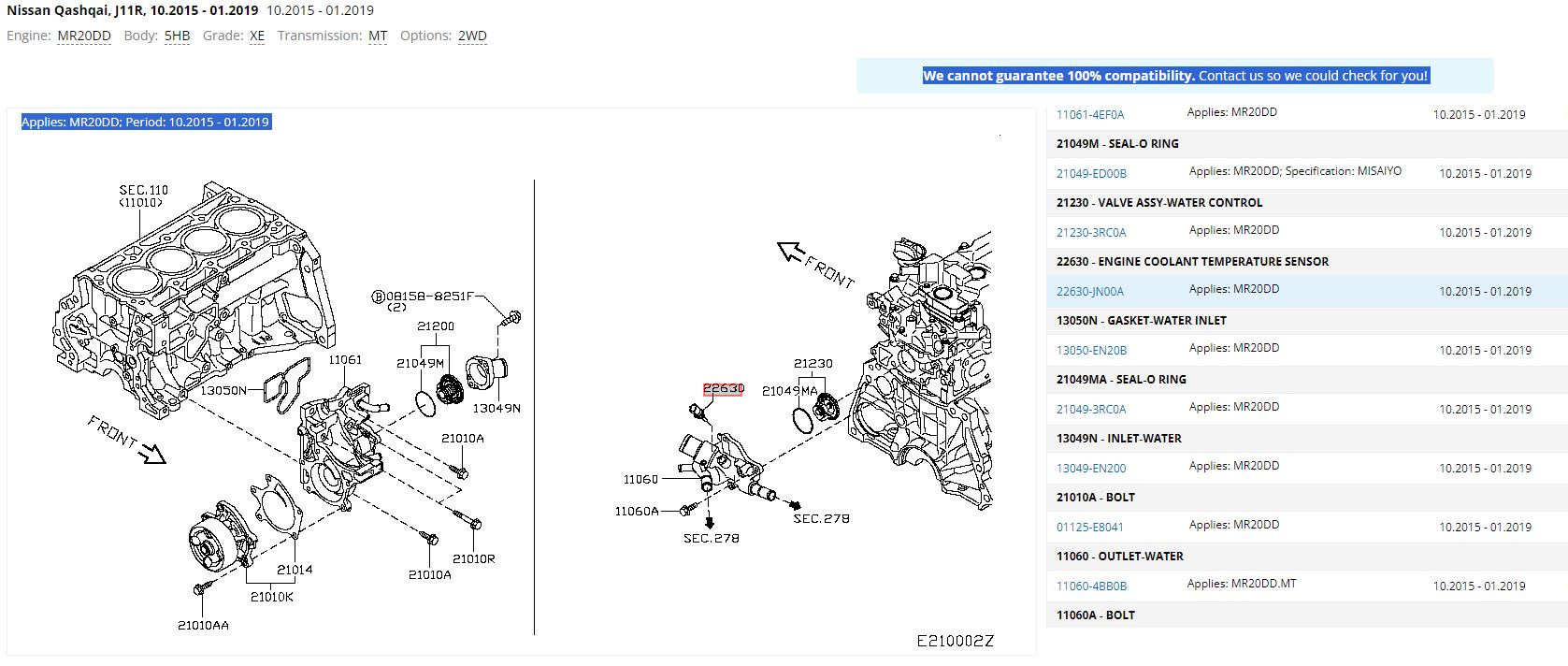Screen dimensions: 1568x666
Task: Click the 13050N gasket callout
Action: click(223, 390)
